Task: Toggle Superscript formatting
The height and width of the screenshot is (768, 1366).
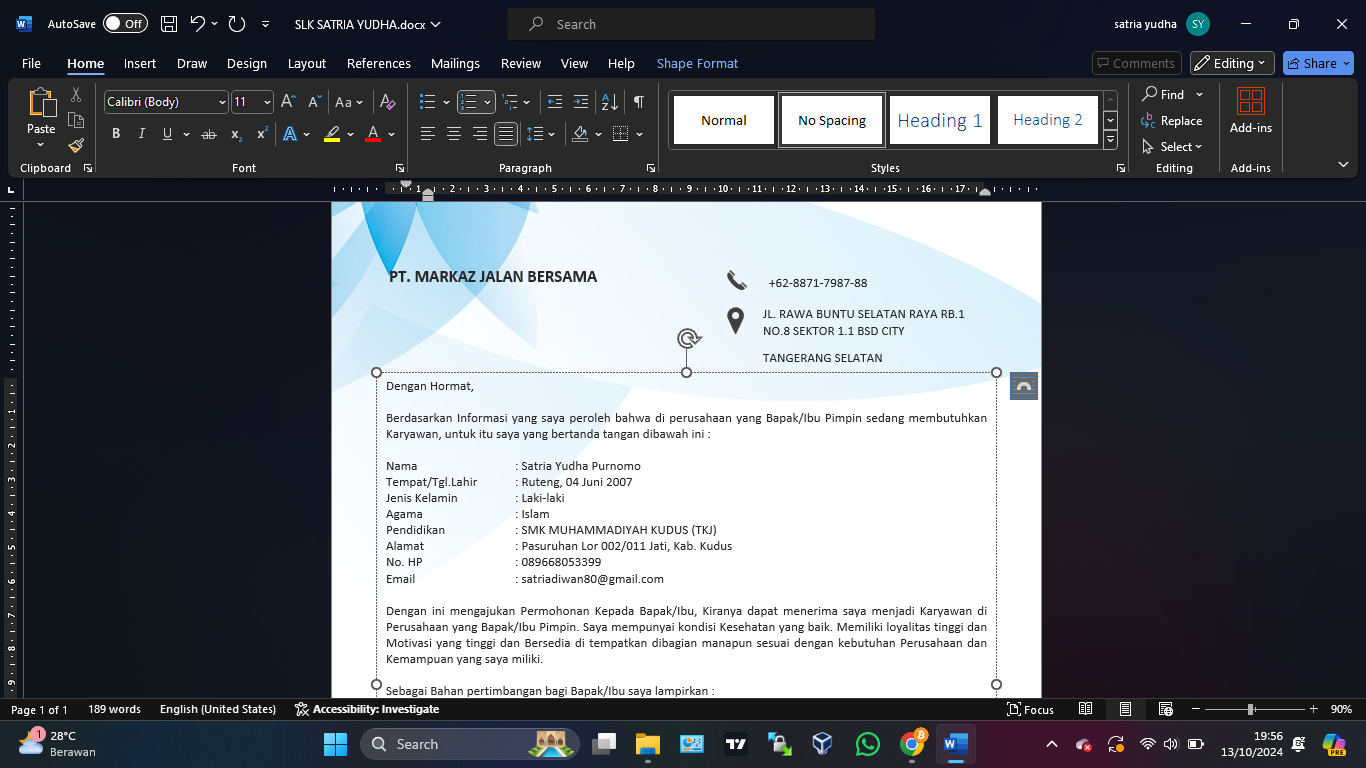Action: pyautogui.click(x=262, y=134)
